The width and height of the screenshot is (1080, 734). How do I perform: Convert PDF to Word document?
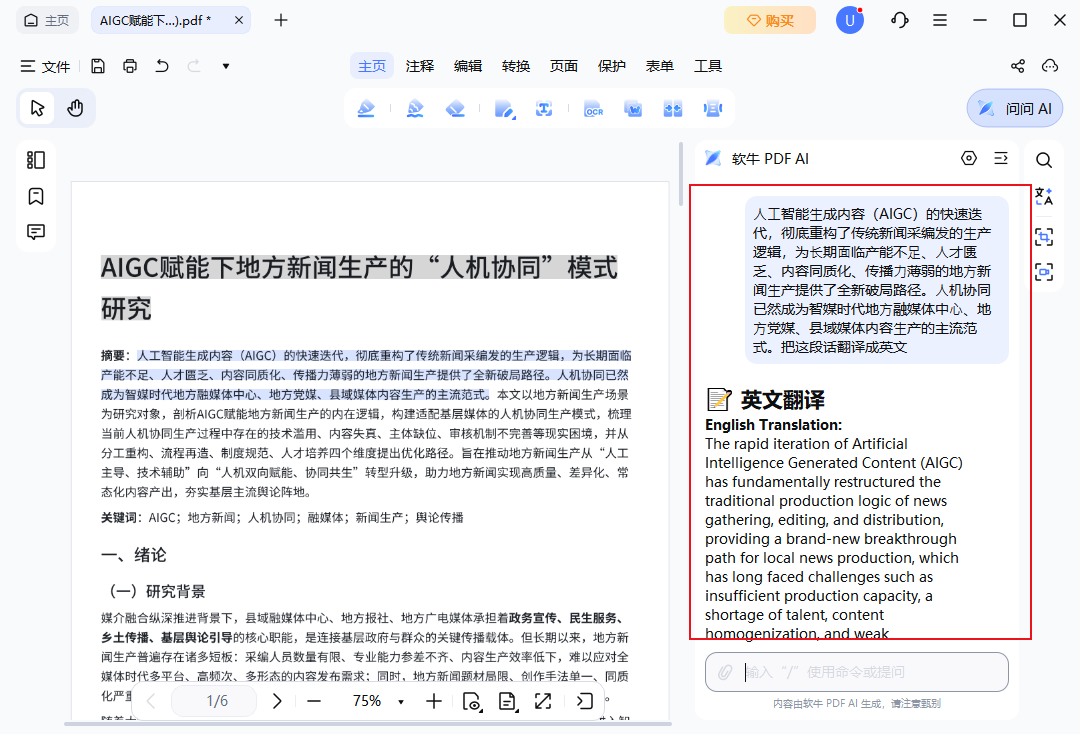pos(633,108)
